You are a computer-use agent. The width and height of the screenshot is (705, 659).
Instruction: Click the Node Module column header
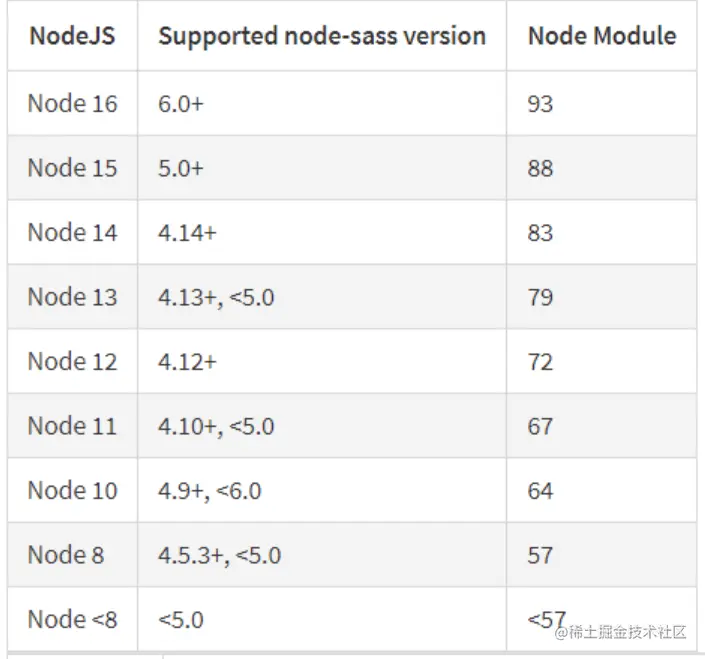[601, 37]
